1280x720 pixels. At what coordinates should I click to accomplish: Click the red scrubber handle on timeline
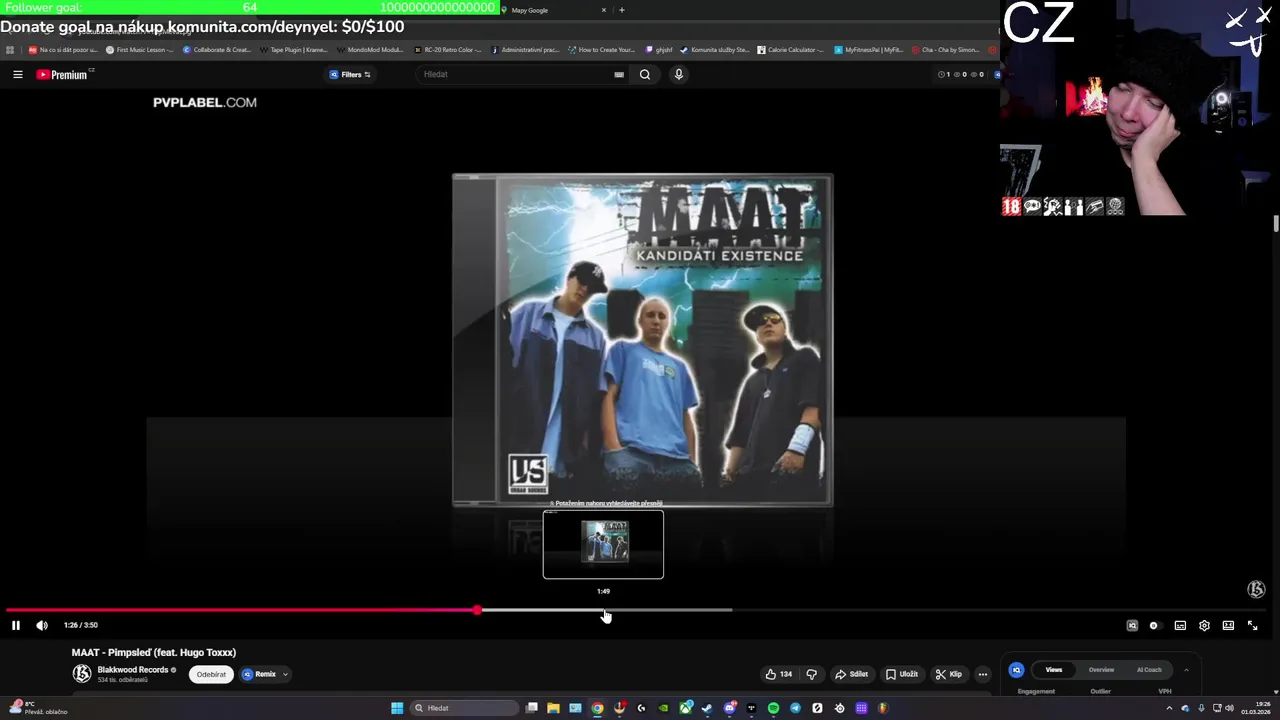point(477,610)
